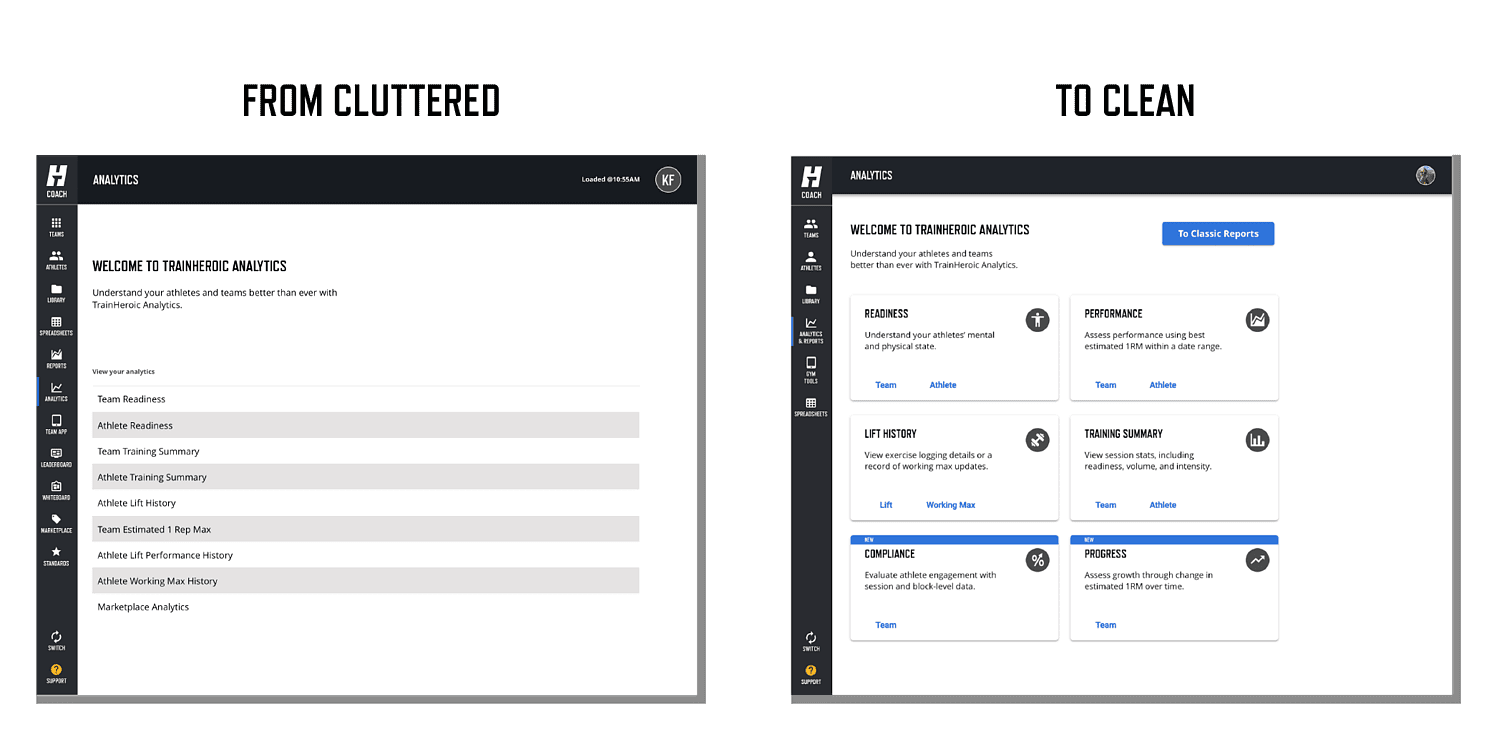Open Gym Tools in the clean sidebar
1499x732 pixels.
(x=811, y=370)
